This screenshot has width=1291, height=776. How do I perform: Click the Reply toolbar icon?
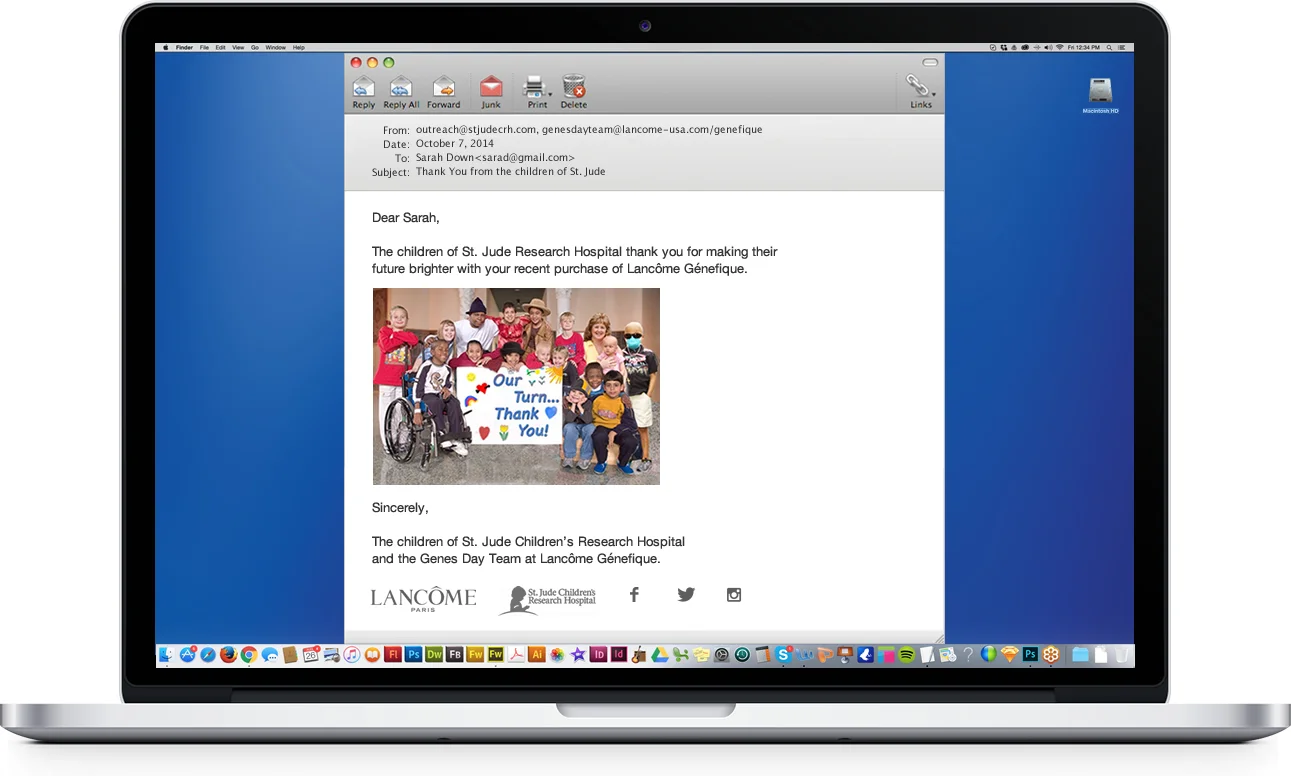(364, 87)
